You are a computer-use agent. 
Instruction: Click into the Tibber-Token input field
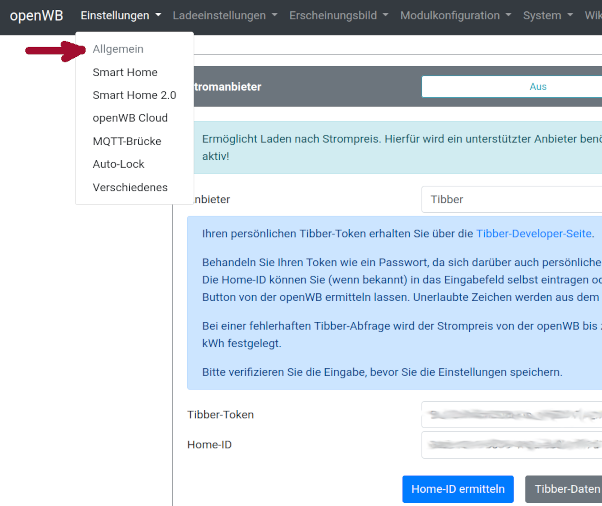[x=512, y=414]
